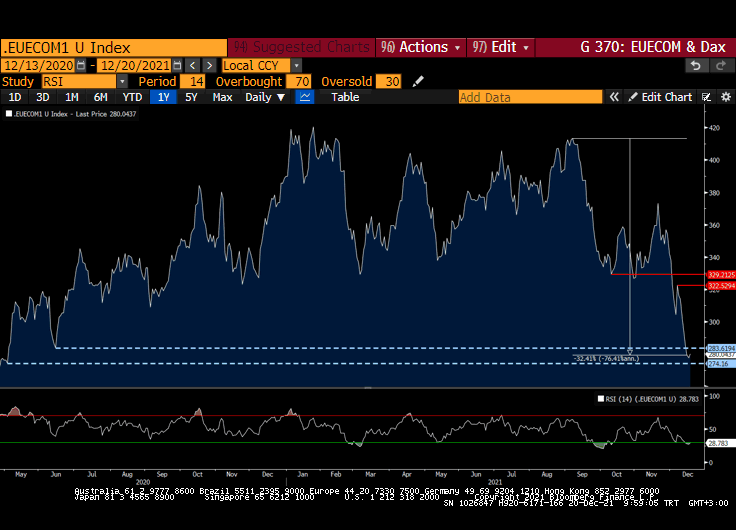Toggle .EUECOM1 U Index legend checkbox

pyautogui.click(x=8, y=114)
